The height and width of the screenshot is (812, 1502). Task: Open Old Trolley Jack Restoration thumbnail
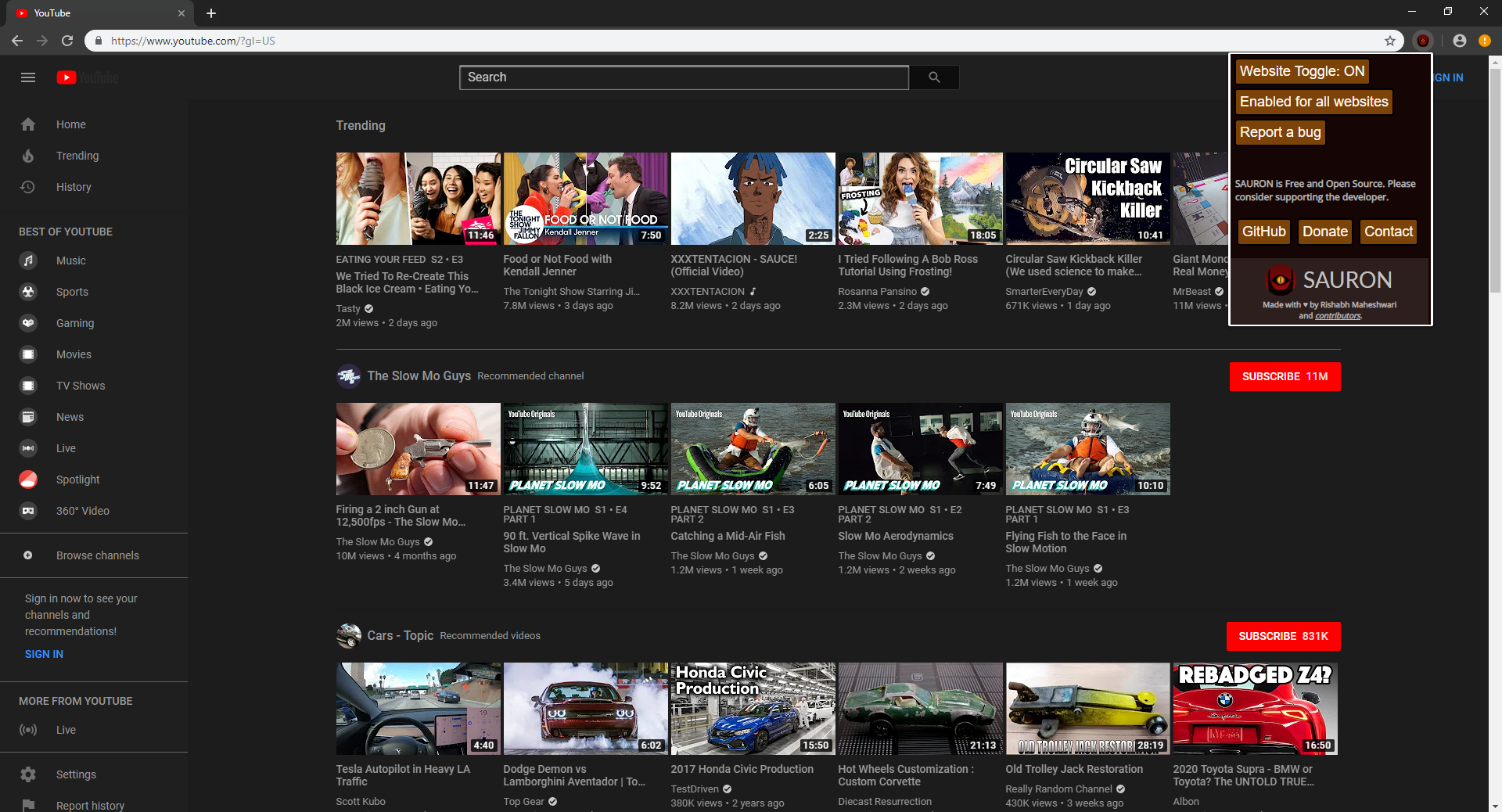tap(1087, 709)
